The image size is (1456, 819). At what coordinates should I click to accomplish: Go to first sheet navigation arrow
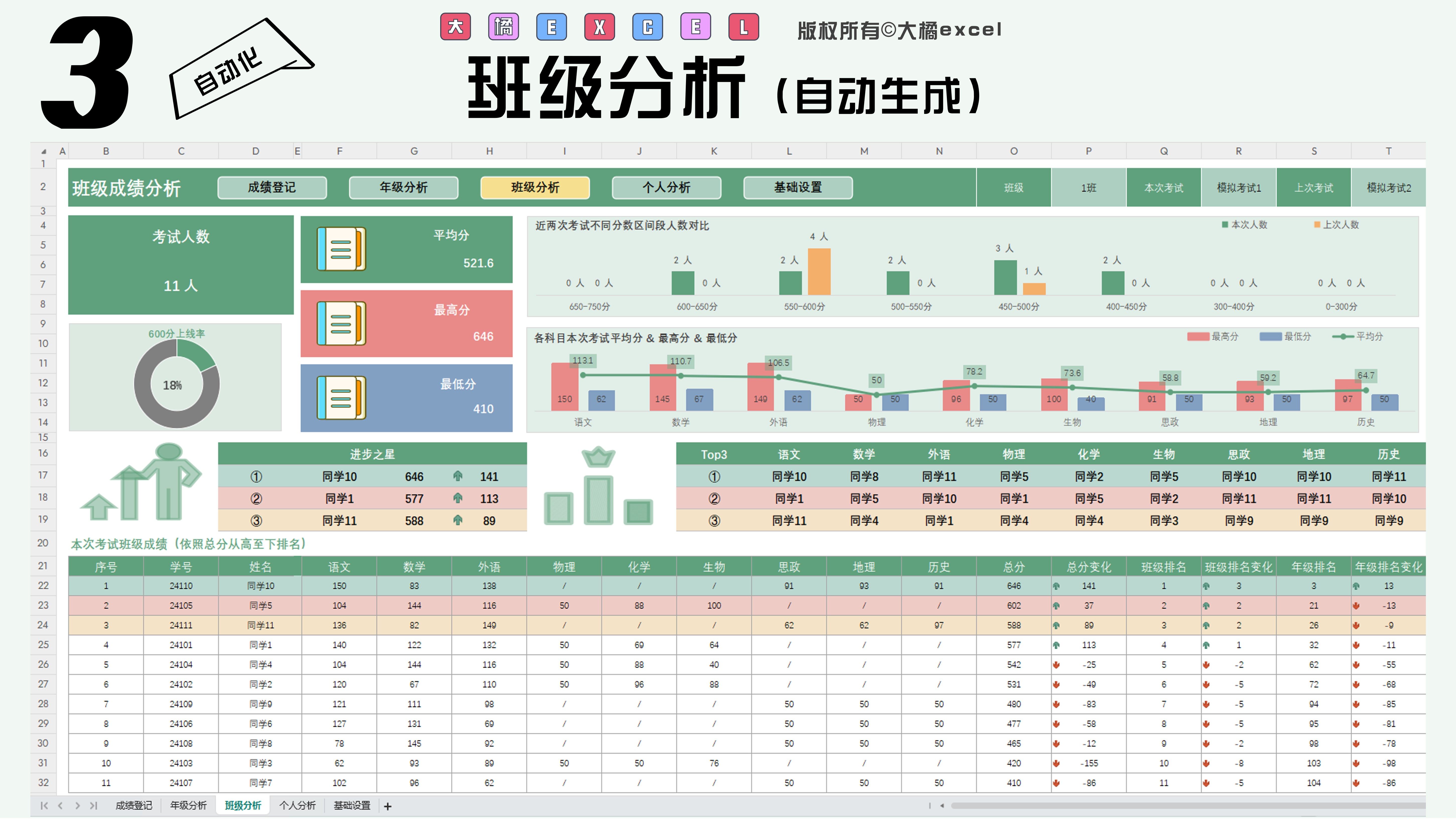click(44, 805)
